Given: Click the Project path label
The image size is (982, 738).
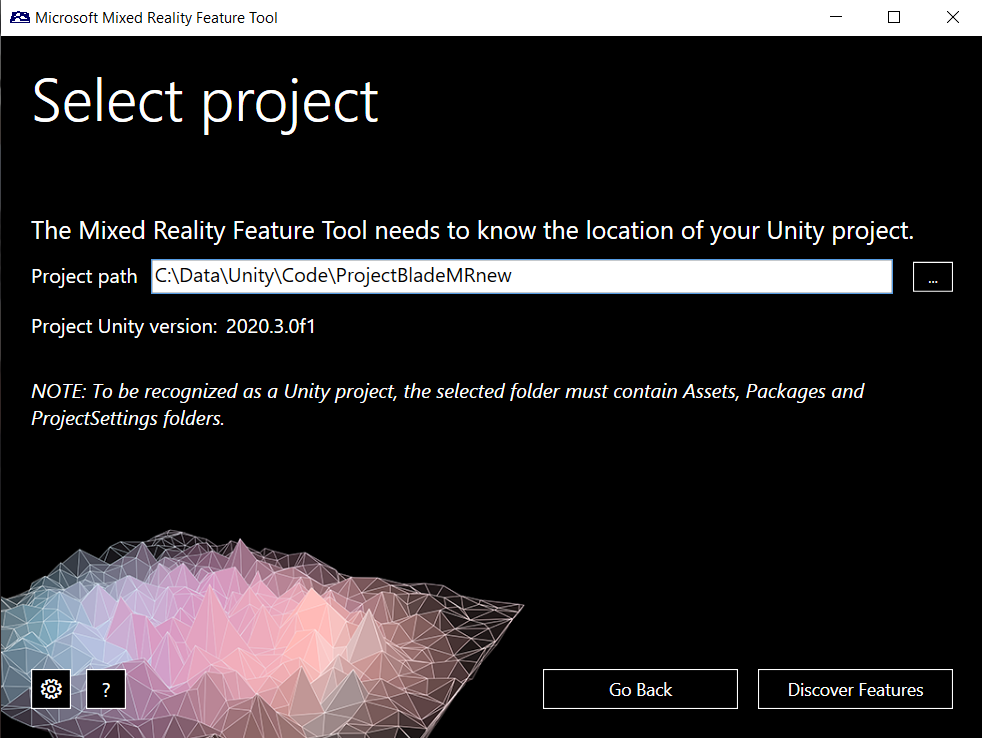Looking at the screenshot, I should [x=84, y=276].
